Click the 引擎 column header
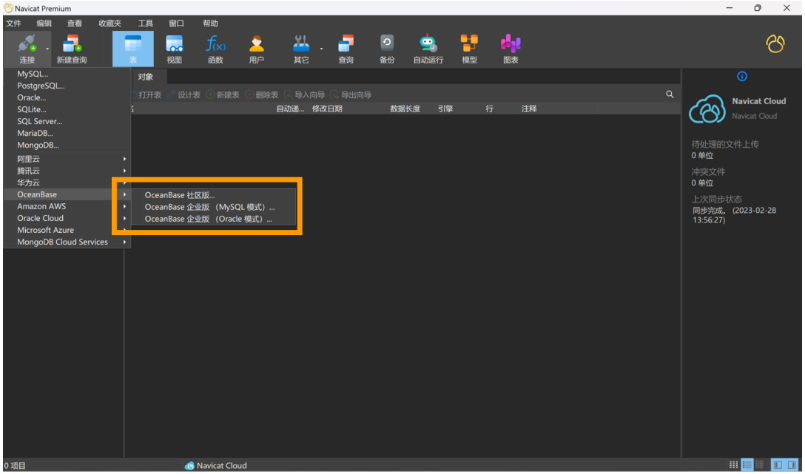The height and width of the screenshot is (474, 805). (x=445, y=109)
